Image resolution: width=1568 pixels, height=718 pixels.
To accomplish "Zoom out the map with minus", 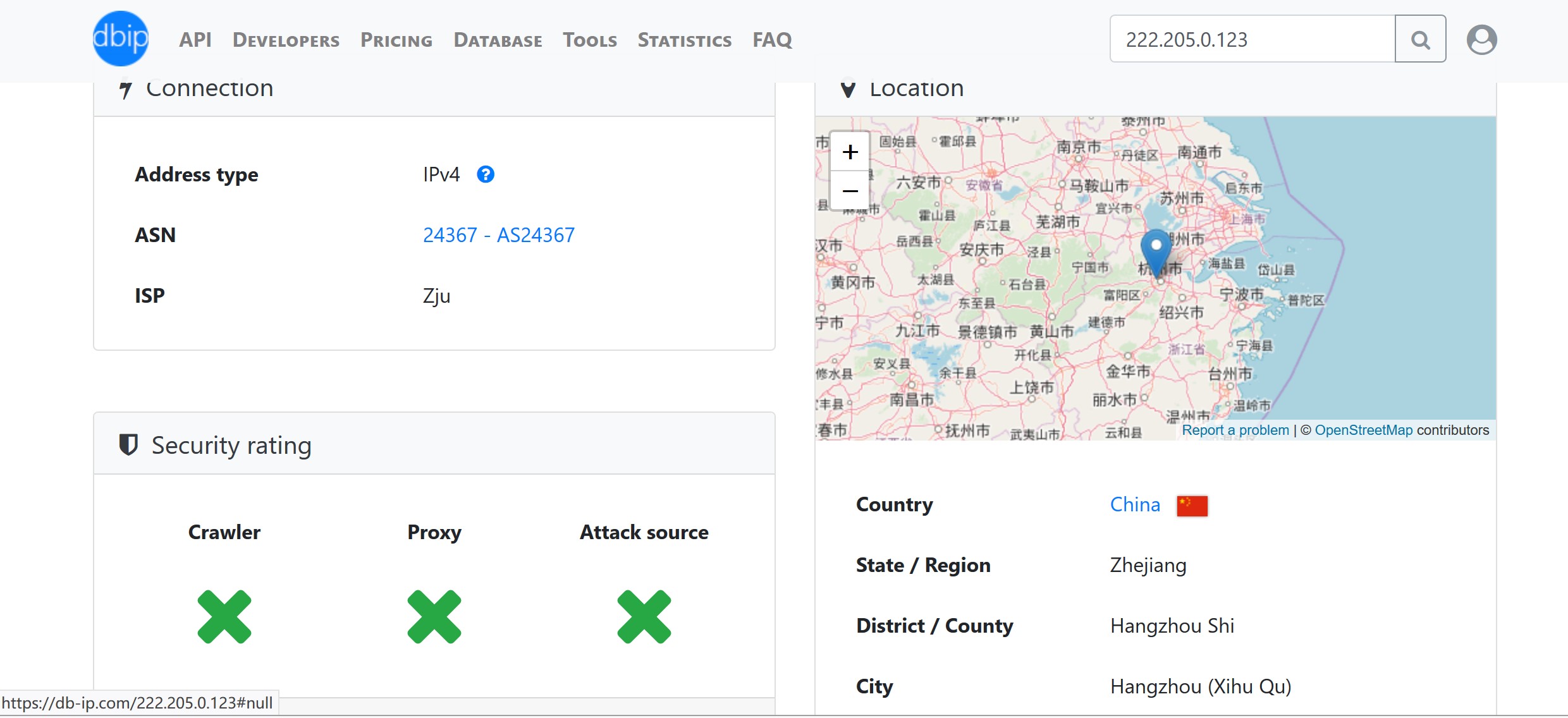I will coord(850,191).
